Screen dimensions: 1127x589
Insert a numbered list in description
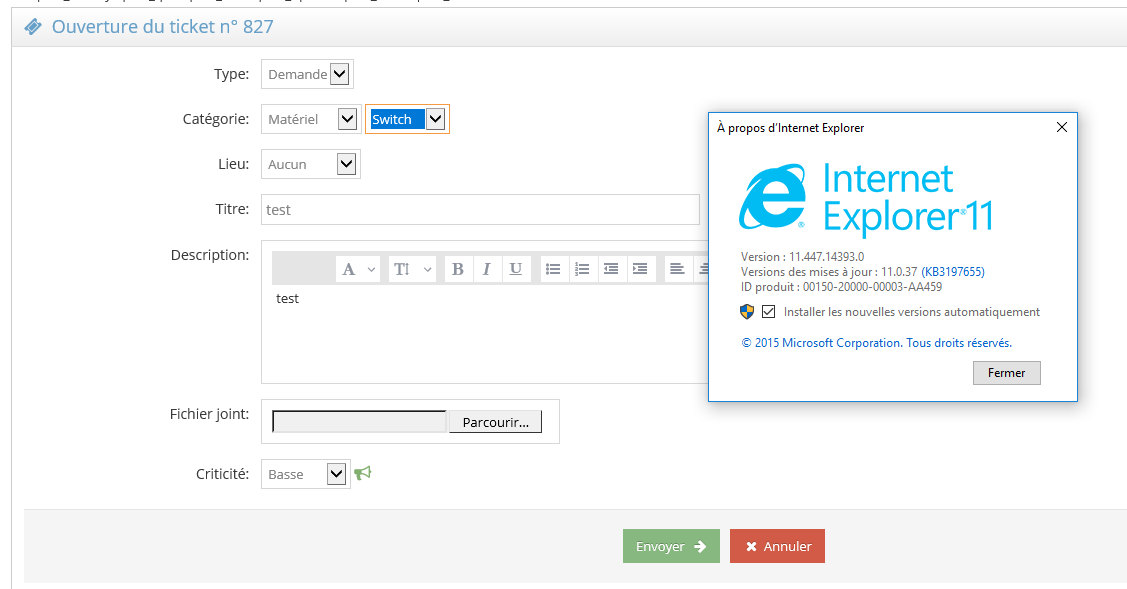(582, 270)
